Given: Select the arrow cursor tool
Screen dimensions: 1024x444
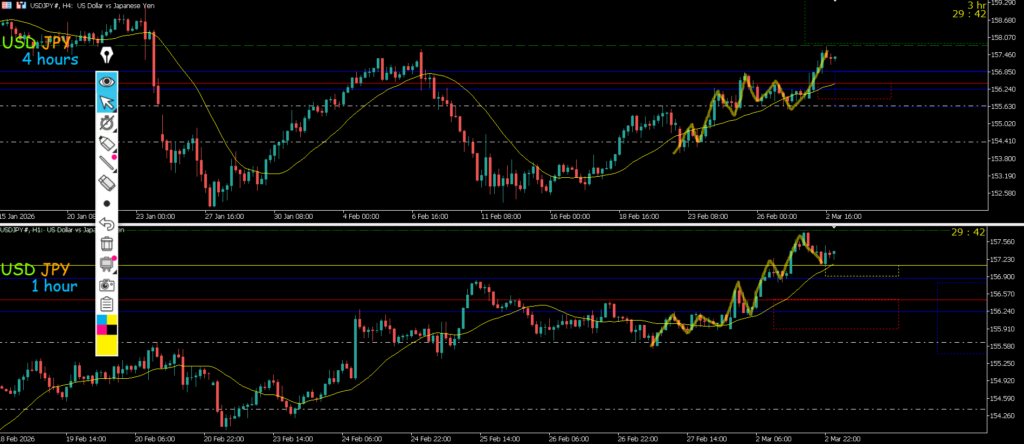Looking at the screenshot, I should [107, 102].
